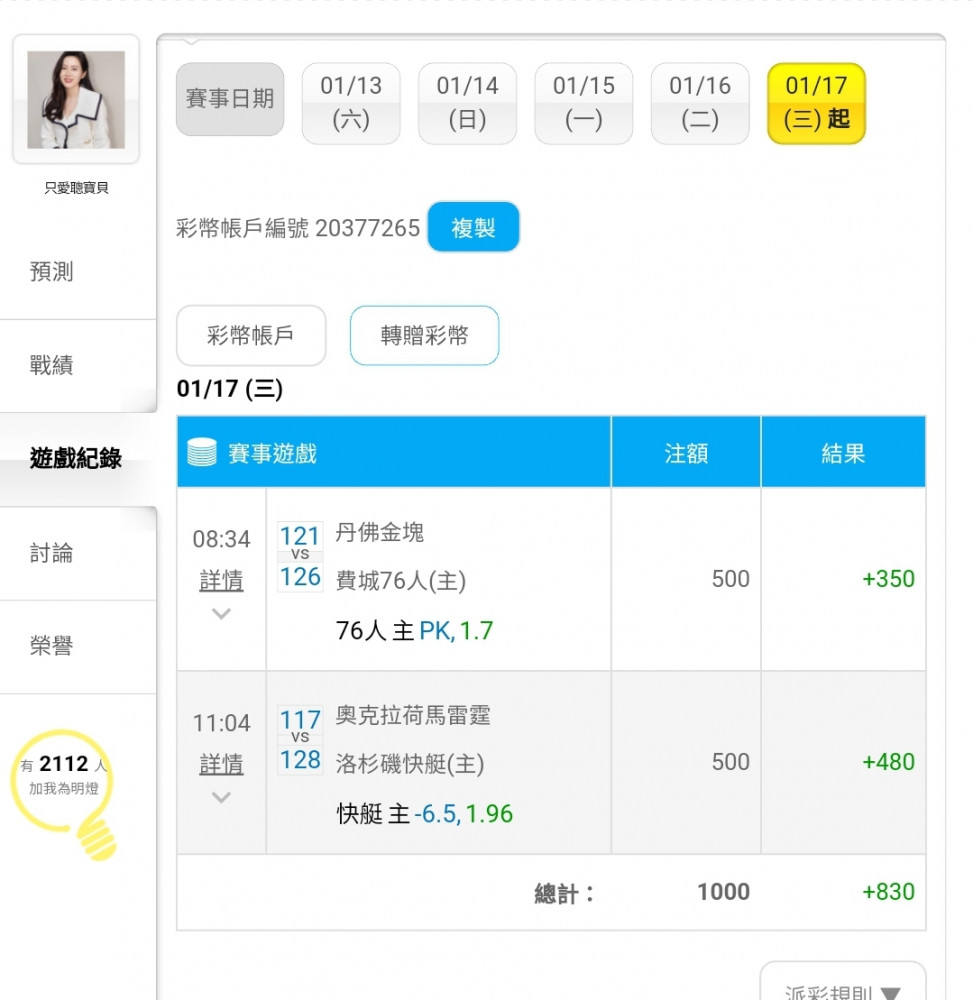Open the 派彩規則 dropdown

(x=843, y=985)
